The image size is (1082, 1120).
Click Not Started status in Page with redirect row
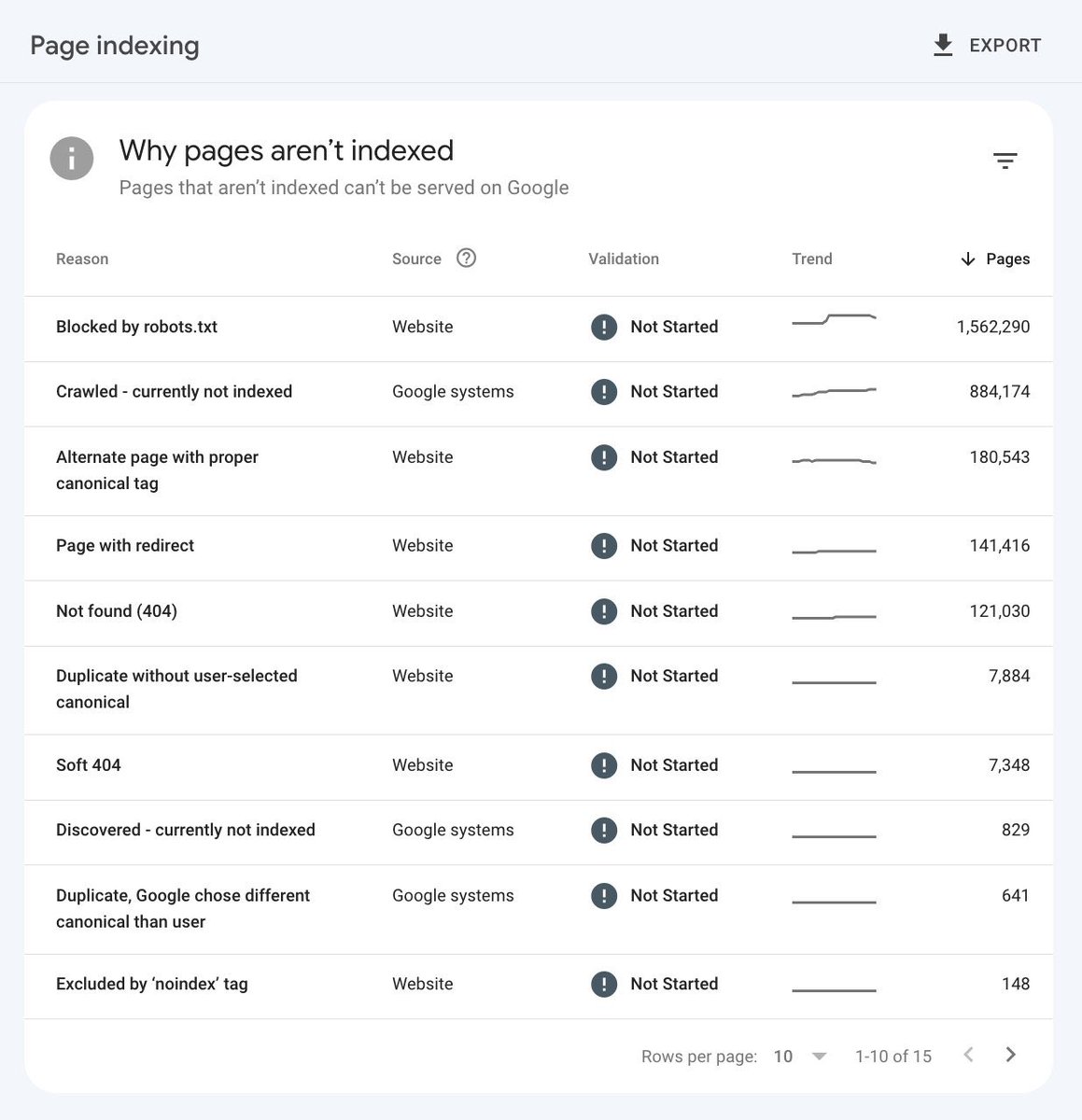tap(674, 546)
